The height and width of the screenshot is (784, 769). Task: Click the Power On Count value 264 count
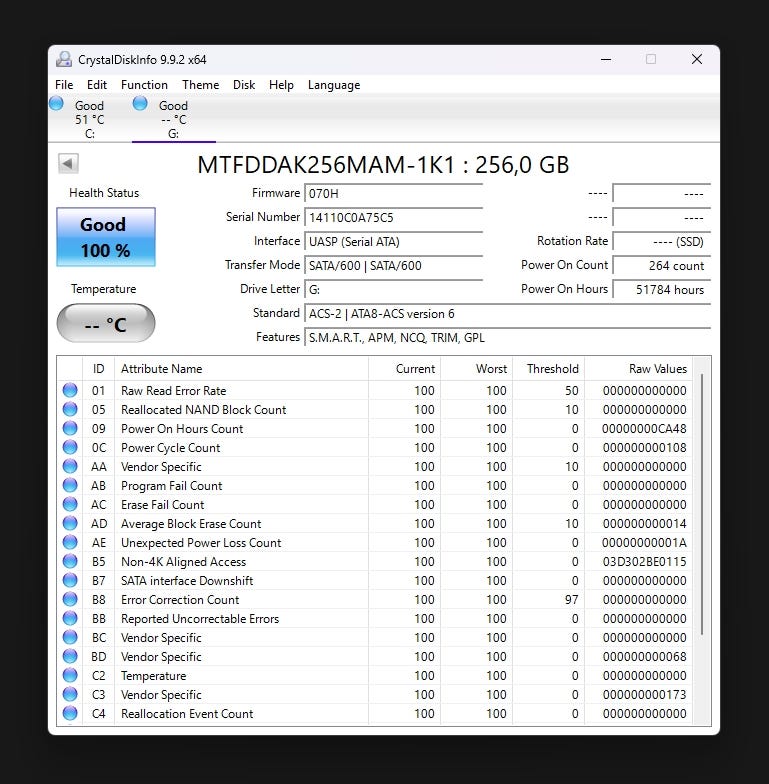(x=662, y=266)
